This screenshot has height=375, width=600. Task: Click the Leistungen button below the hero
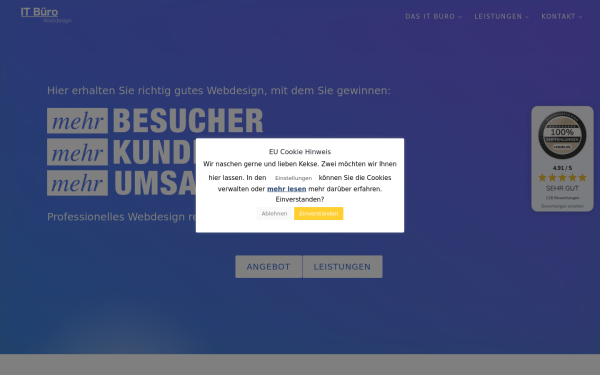[342, 267]
